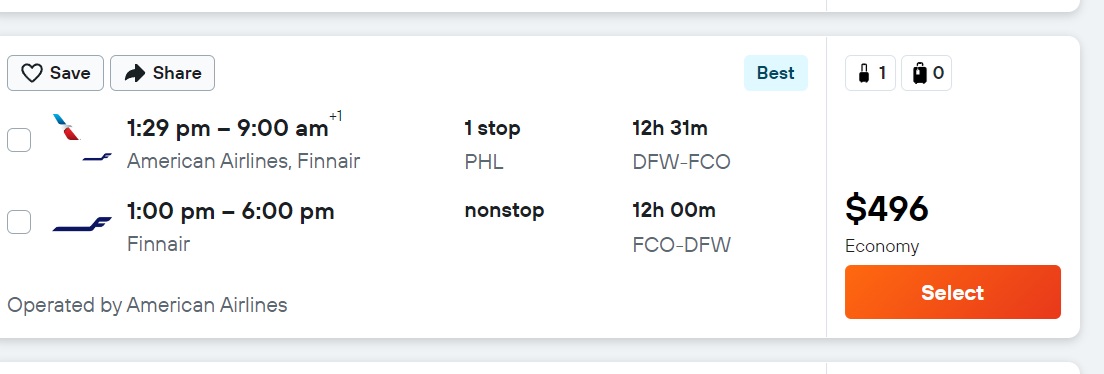Click the $496 price text
Viewport: 1104px width, 374px height.
coord(887,209)
